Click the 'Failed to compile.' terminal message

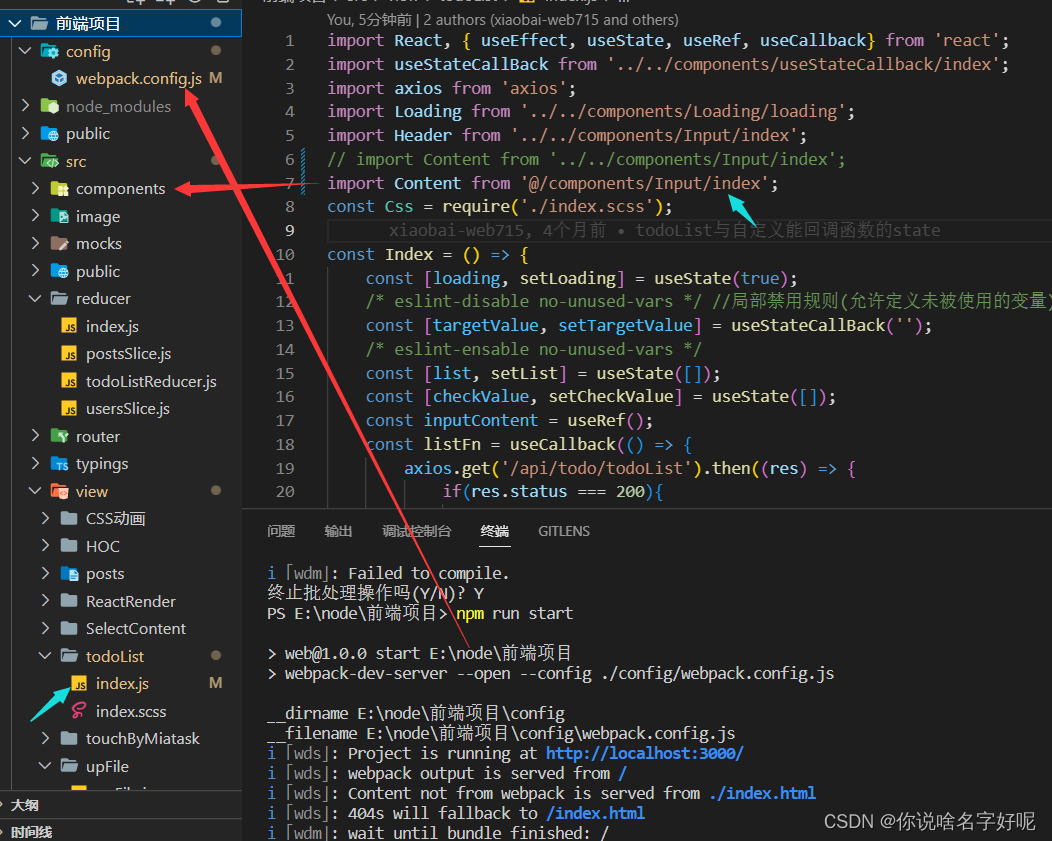pyautogui.click(x=429, y=573)
